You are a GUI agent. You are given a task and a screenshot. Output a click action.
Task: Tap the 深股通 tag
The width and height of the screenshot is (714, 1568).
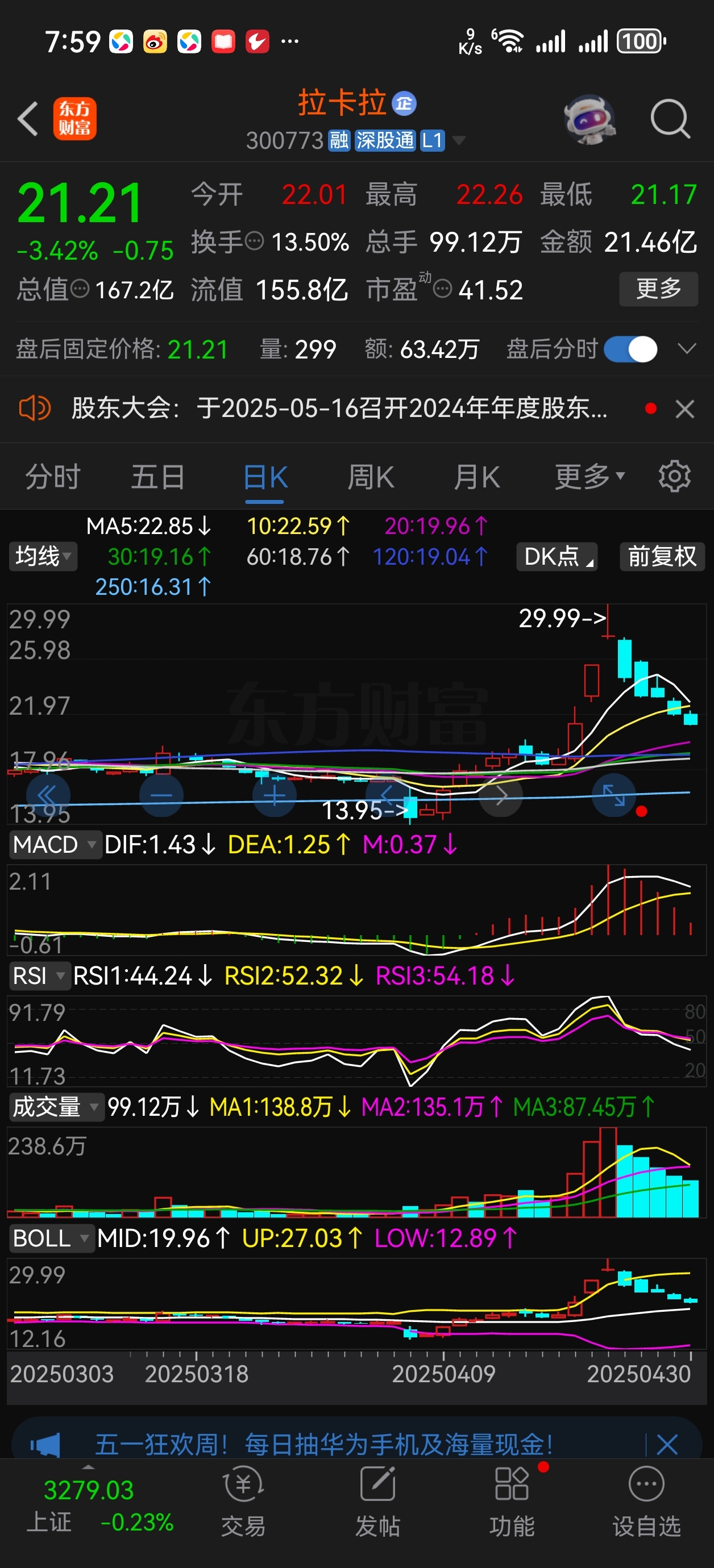pyautogui.click(x=384, y=141)
